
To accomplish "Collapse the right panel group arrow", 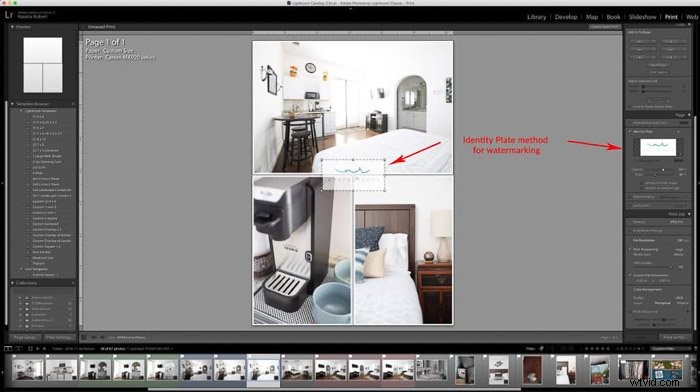I will point(698,183).
